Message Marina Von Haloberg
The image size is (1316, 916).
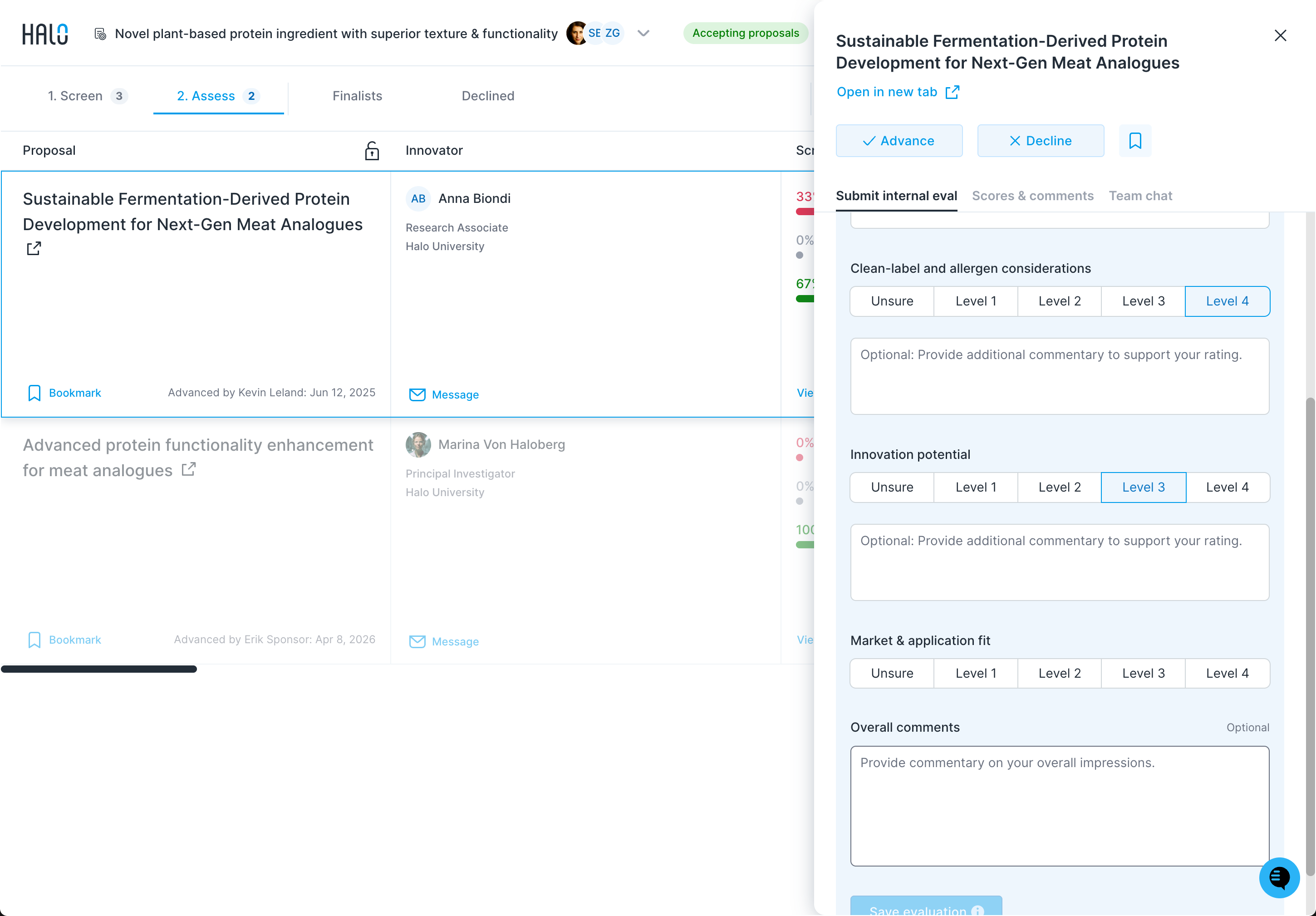(x=444, y=641)
